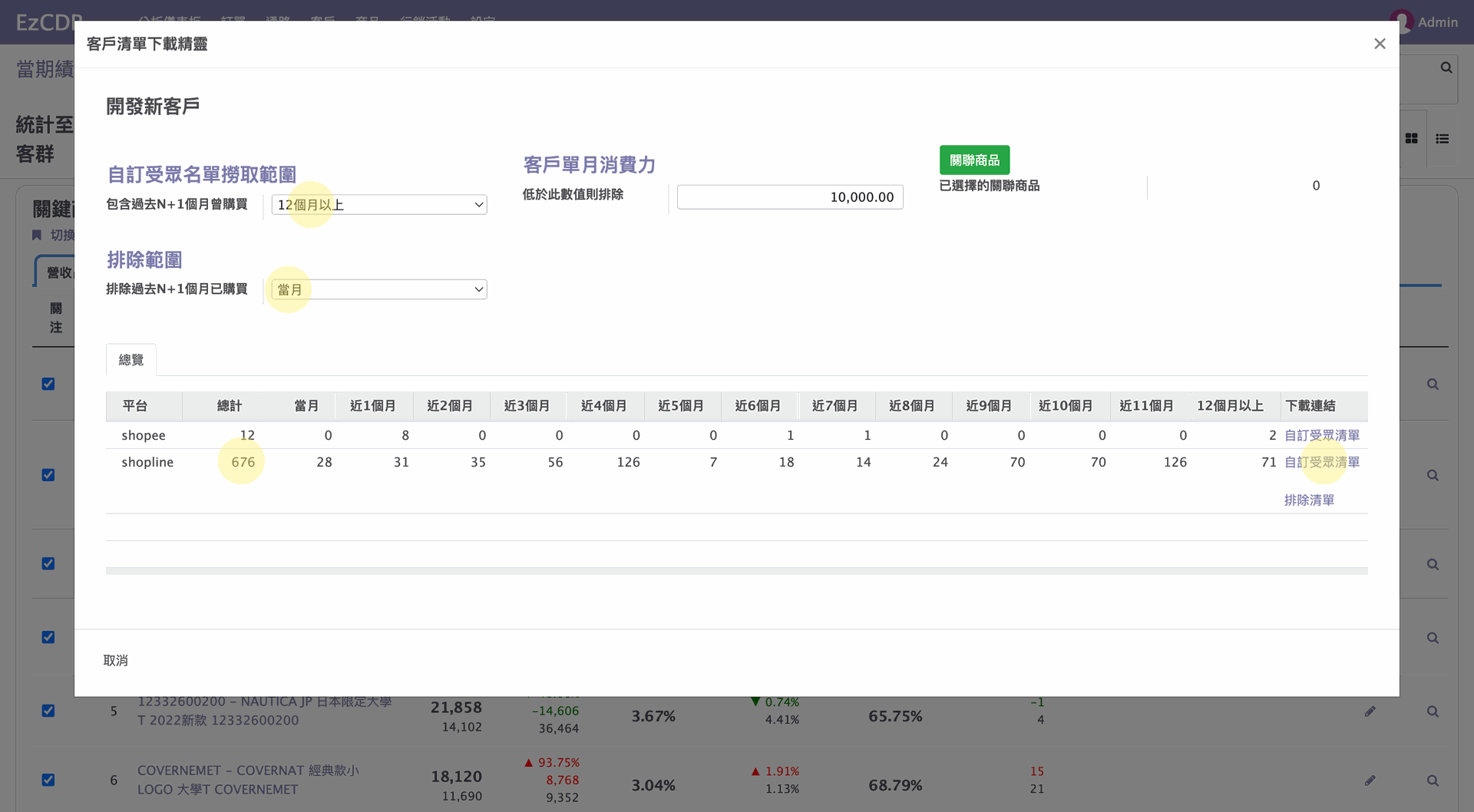Click the horizontal scrollbar under the table
1474x812 pixels.
point(737,571)
